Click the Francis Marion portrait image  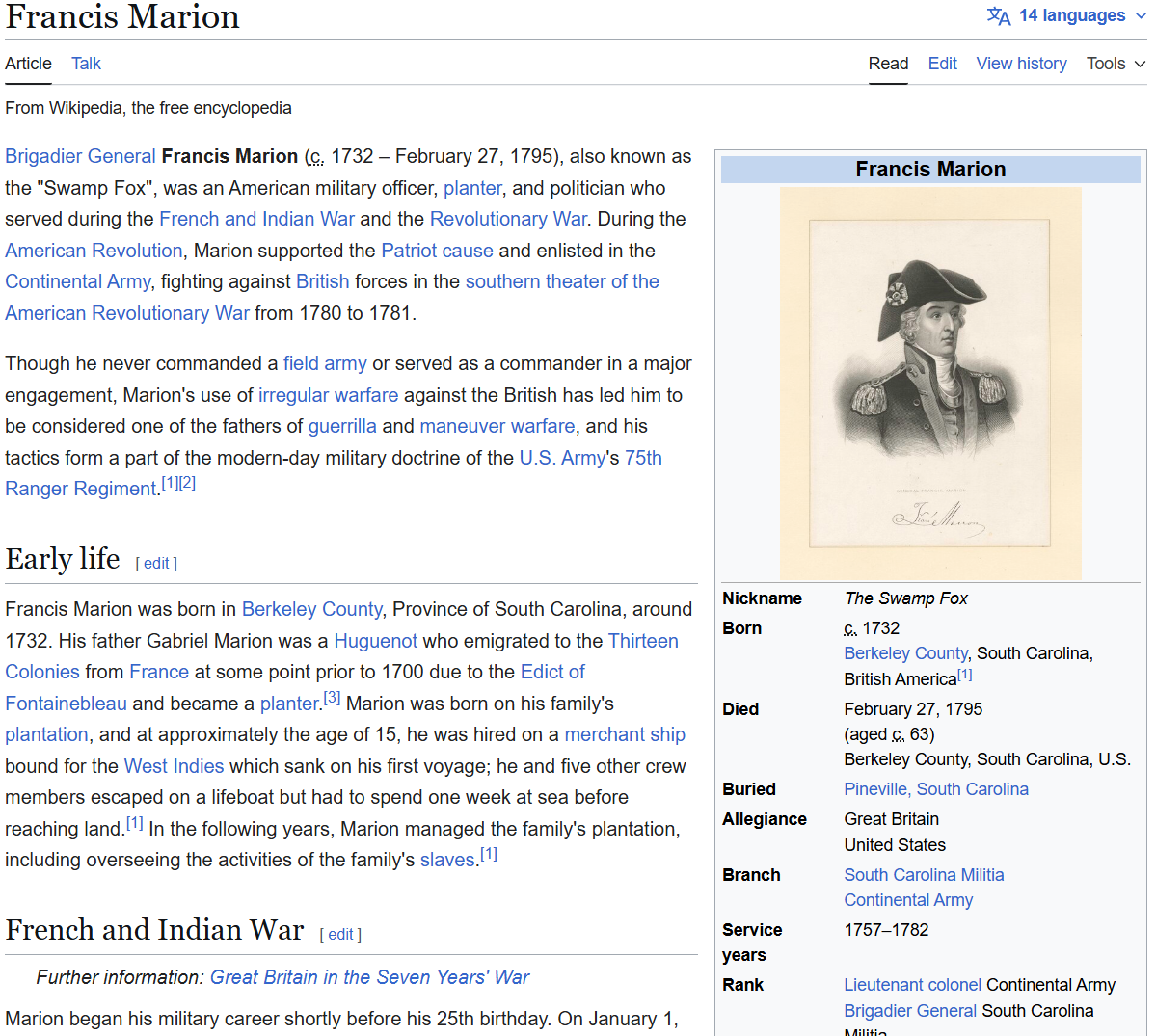click(930, 384)
